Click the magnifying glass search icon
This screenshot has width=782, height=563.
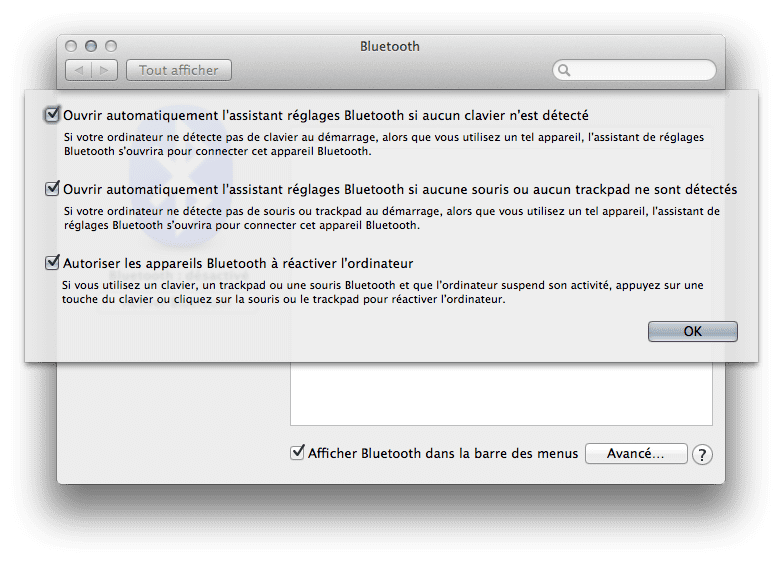[x=564, y=70]
